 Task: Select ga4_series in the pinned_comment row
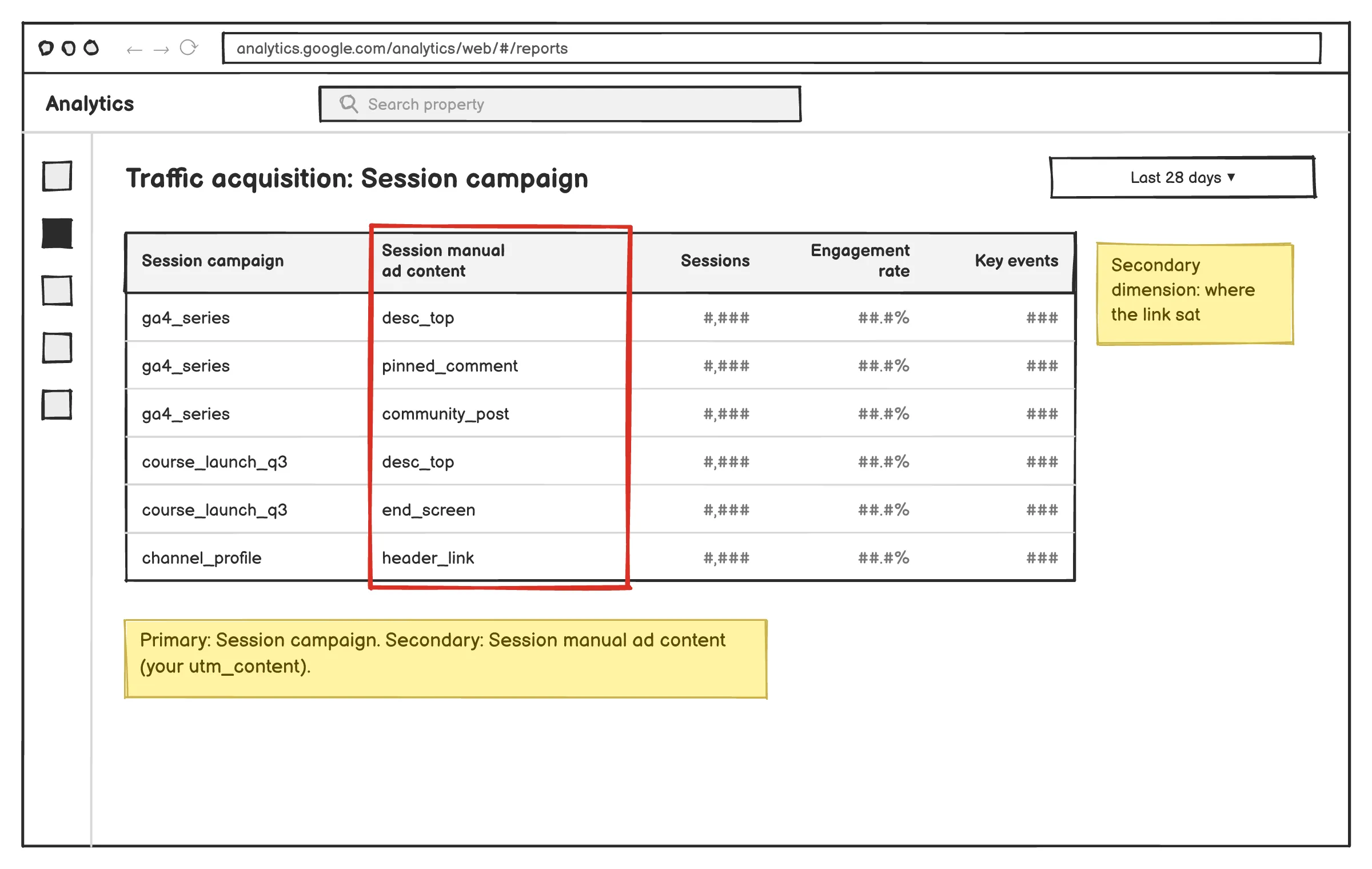point(186,366)
